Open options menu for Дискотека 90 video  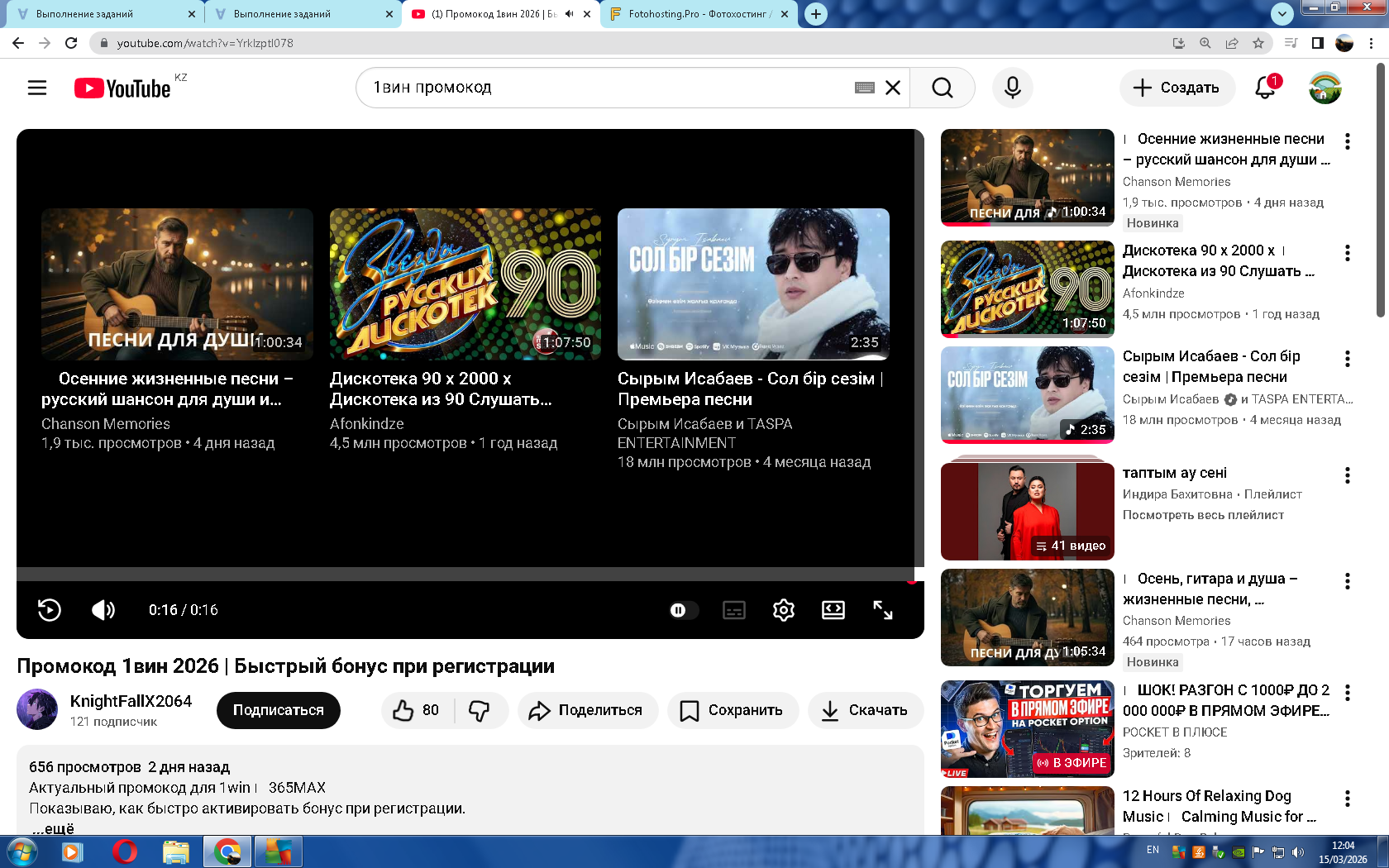click(1348, 253)
